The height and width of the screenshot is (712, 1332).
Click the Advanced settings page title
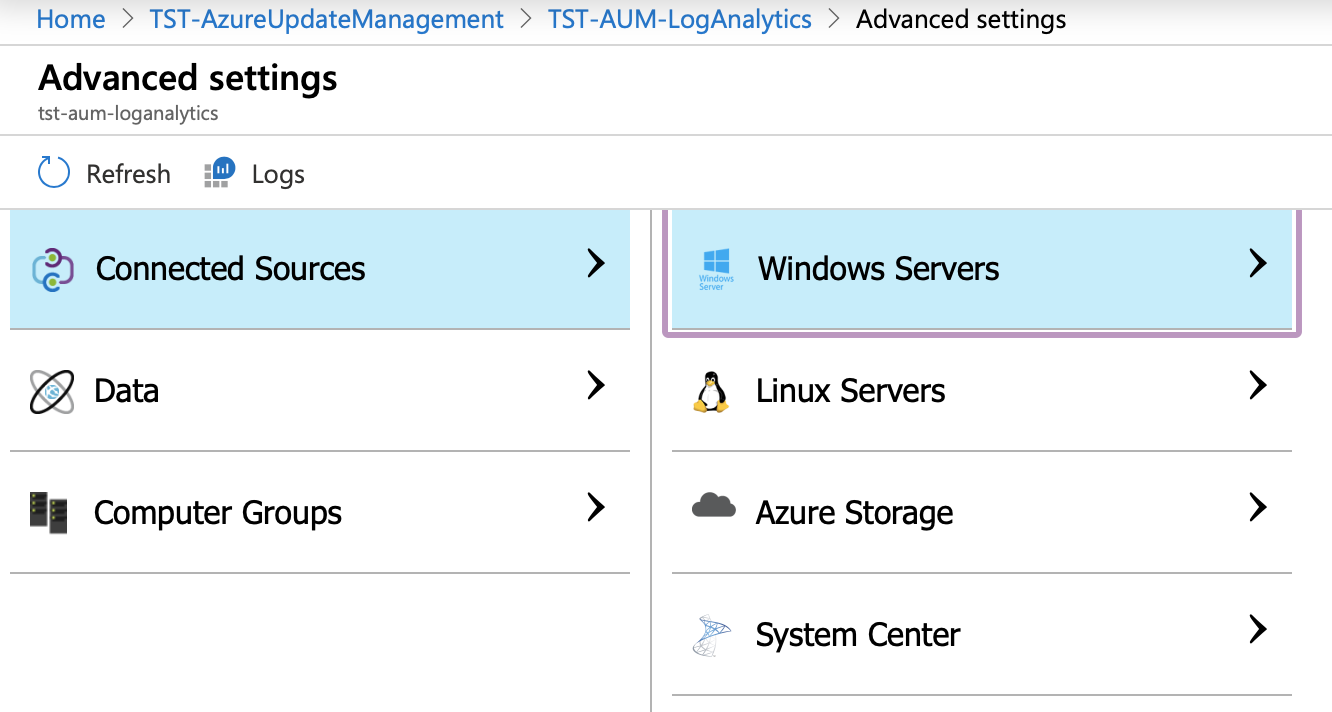[x=188, y=78]
